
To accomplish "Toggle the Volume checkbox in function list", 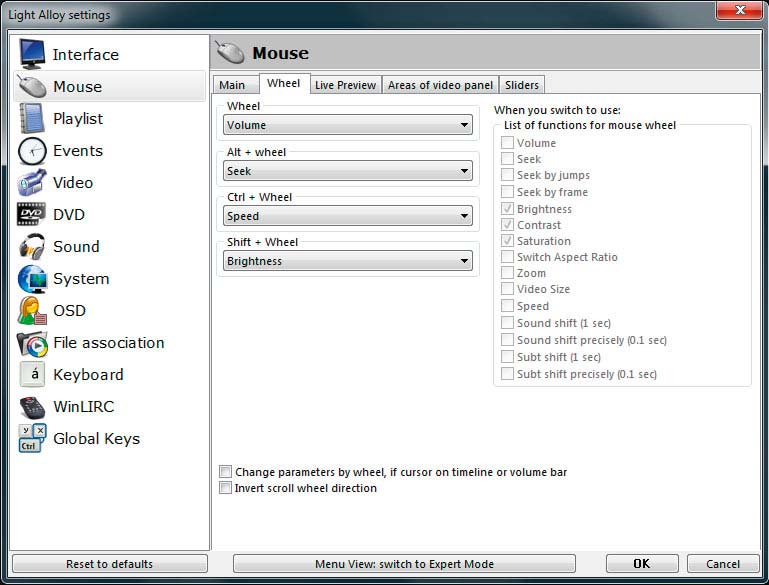I will 507,143.
